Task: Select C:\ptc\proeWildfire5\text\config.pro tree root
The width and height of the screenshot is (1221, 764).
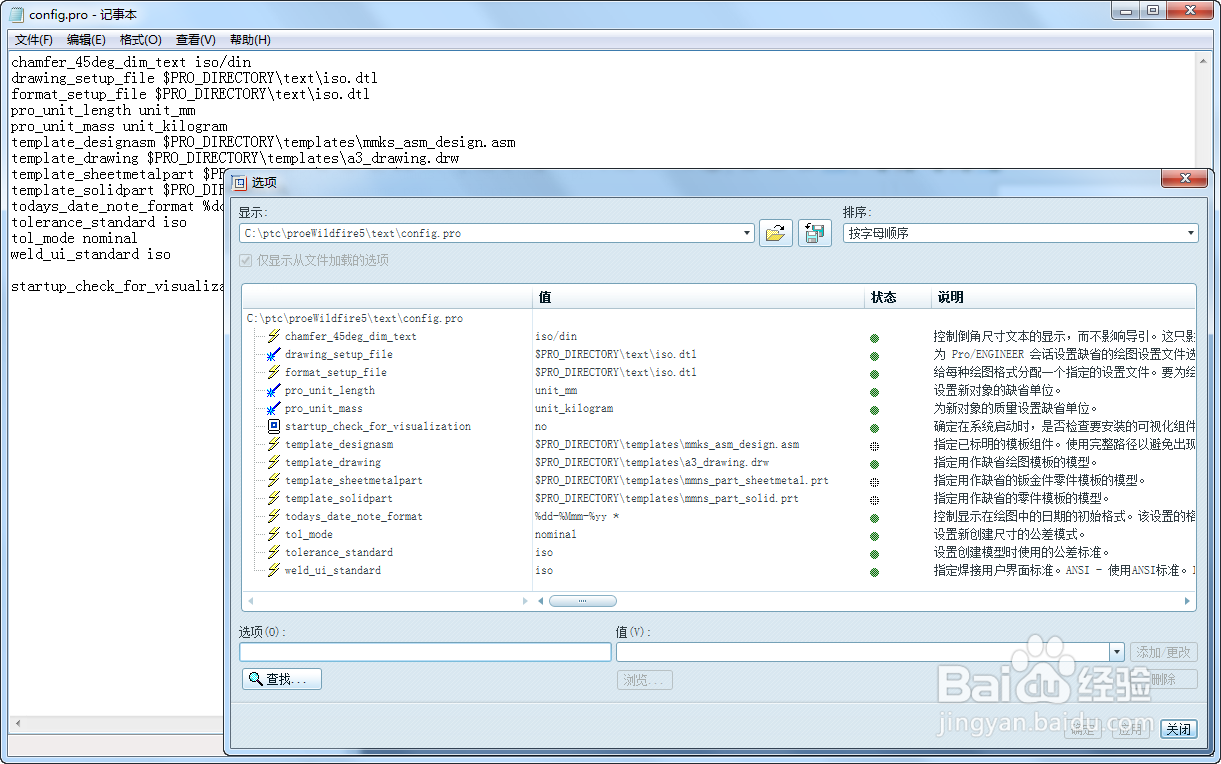Action: (x=355, y=318)
